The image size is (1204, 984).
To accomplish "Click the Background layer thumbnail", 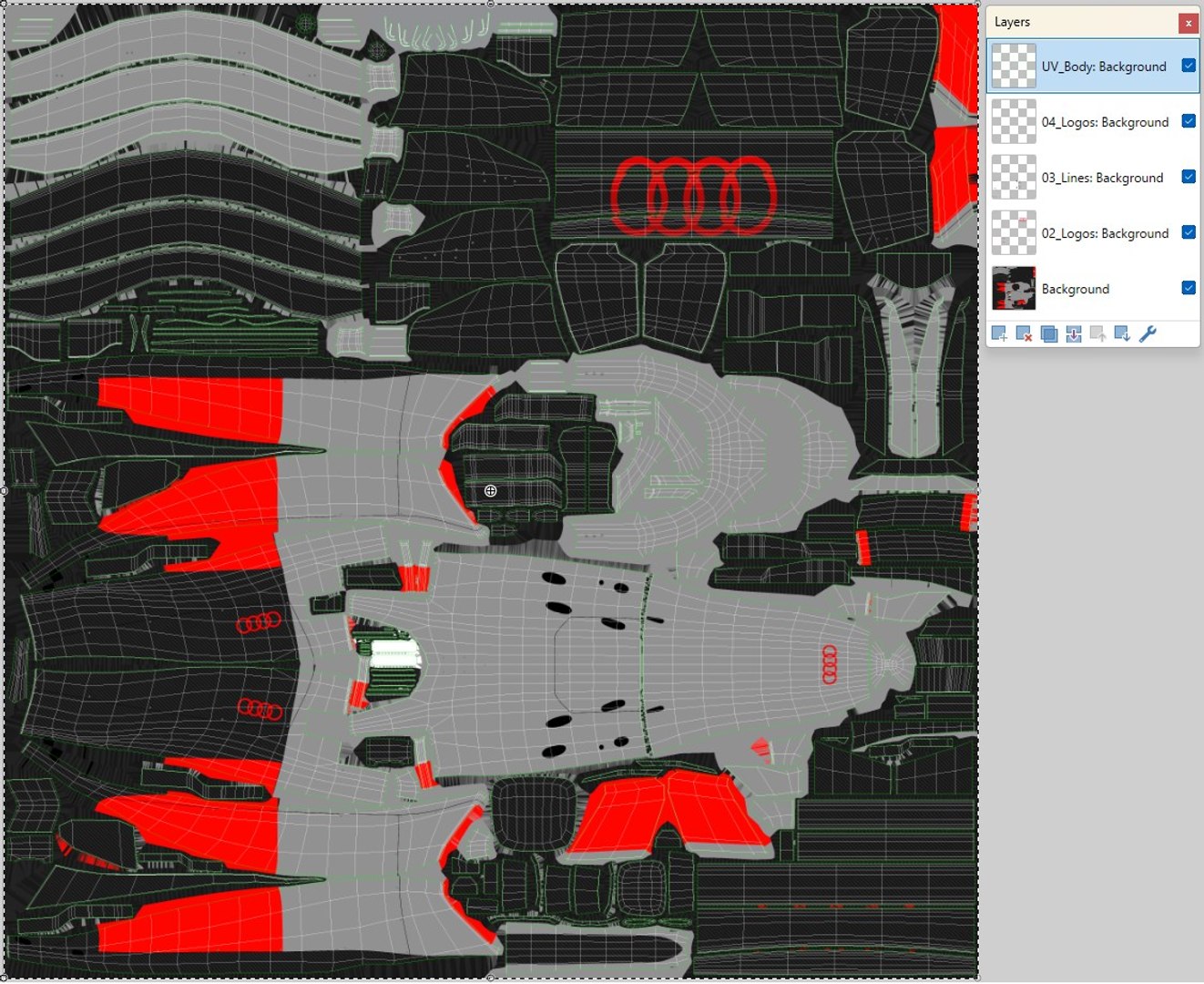I will (1014, 288).
